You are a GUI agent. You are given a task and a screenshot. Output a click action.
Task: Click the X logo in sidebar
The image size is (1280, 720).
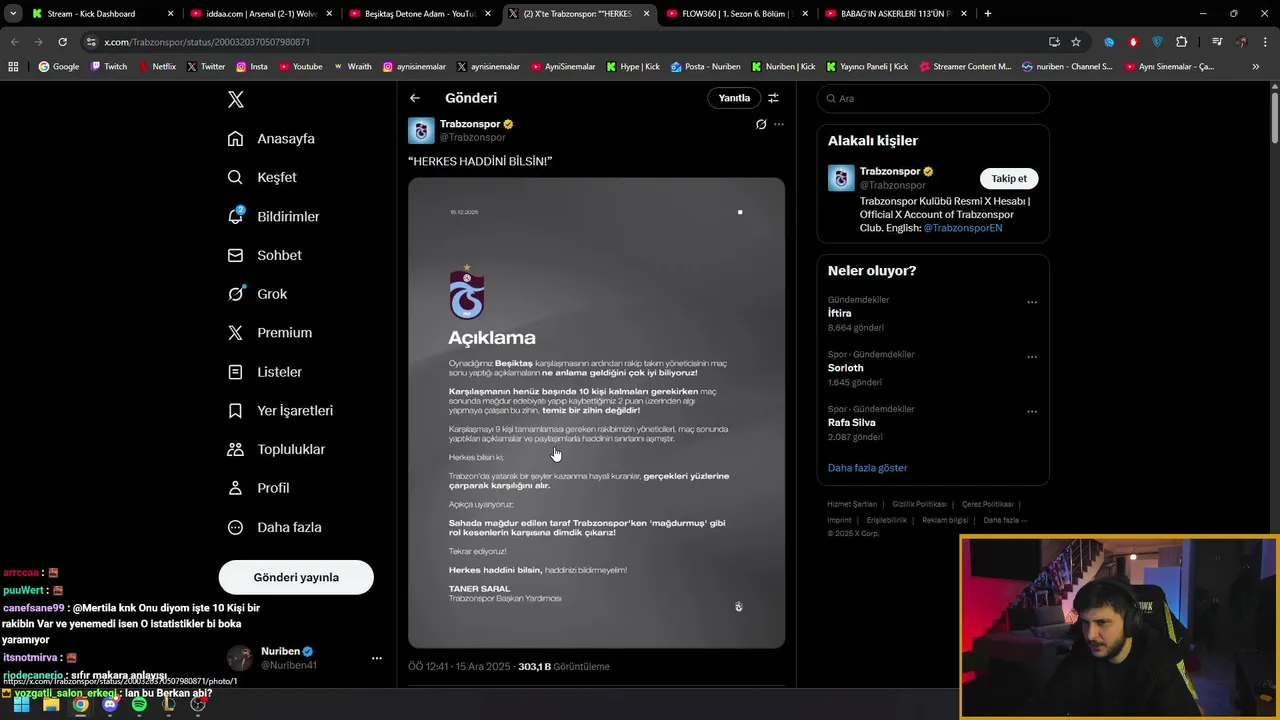tap(235, 99)
